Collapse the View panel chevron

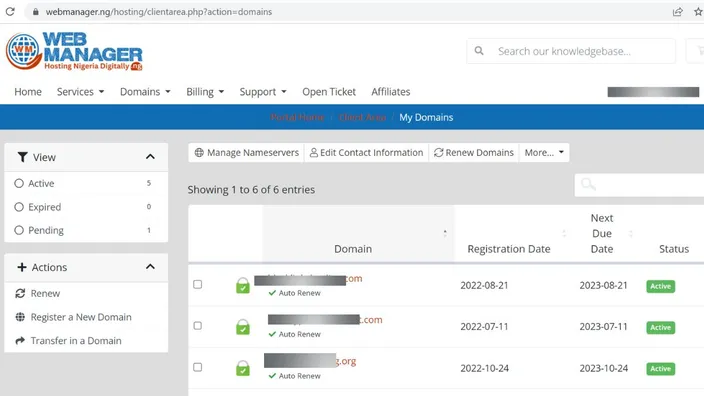click(x=150, y=157)
